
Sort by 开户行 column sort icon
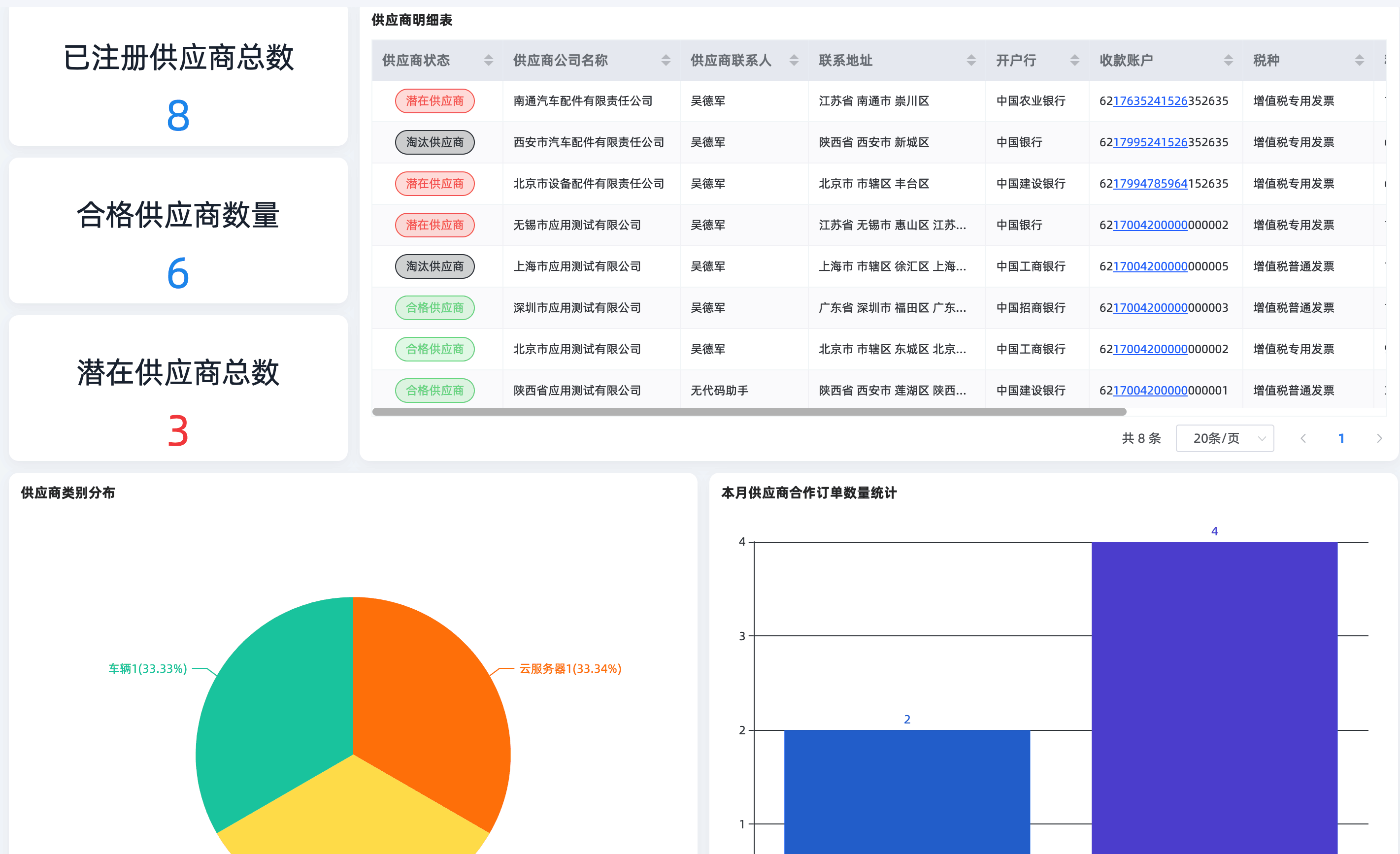tap(1074, 60)
